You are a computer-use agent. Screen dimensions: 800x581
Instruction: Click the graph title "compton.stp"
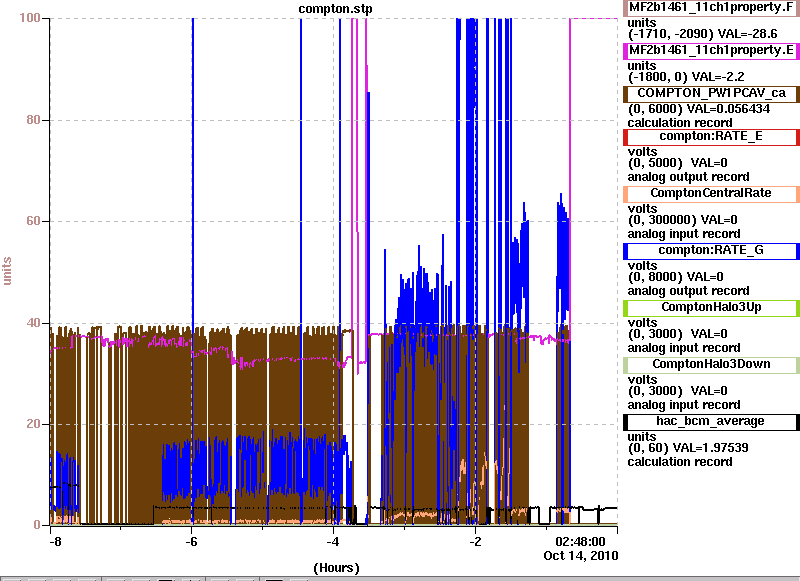coord(335,9)
